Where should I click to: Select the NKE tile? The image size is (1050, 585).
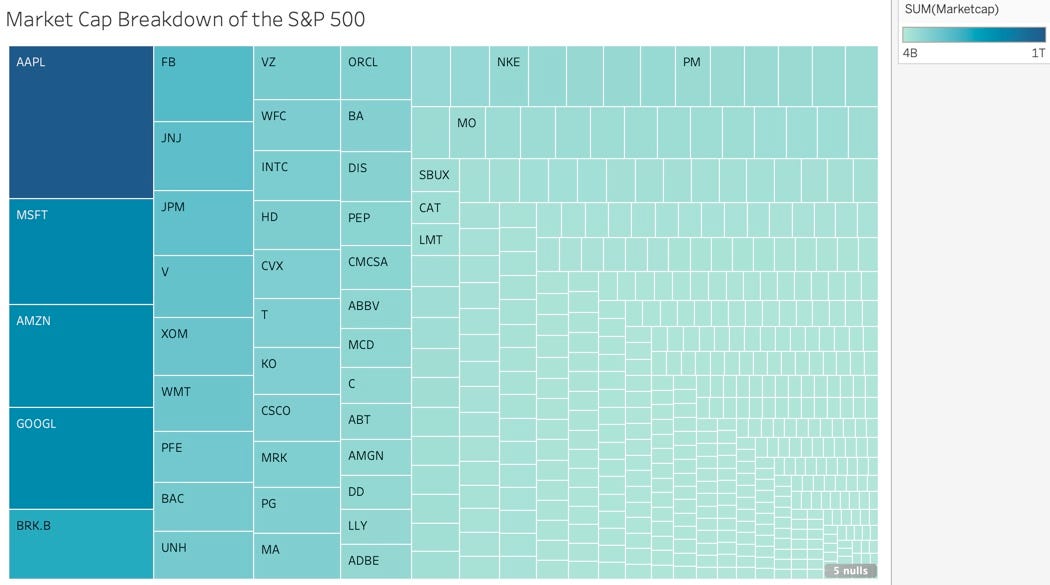point(509,76)
